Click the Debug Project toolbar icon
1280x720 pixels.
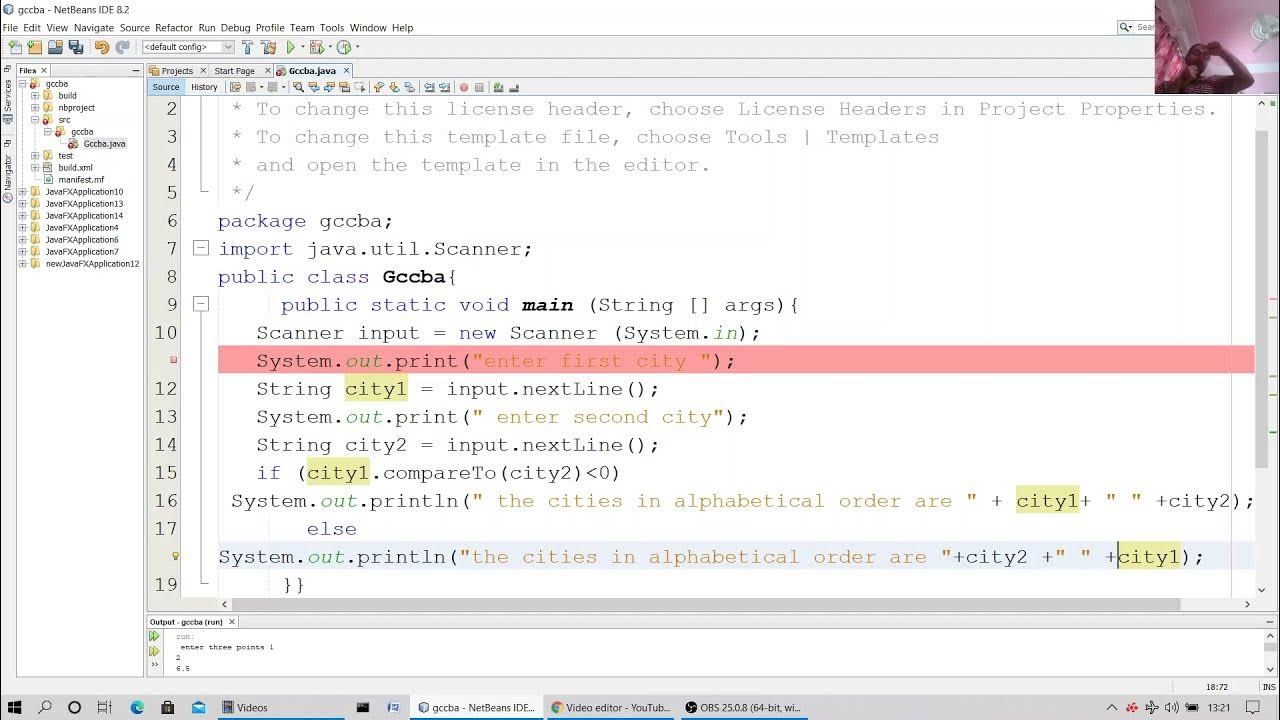coord(317,47)
